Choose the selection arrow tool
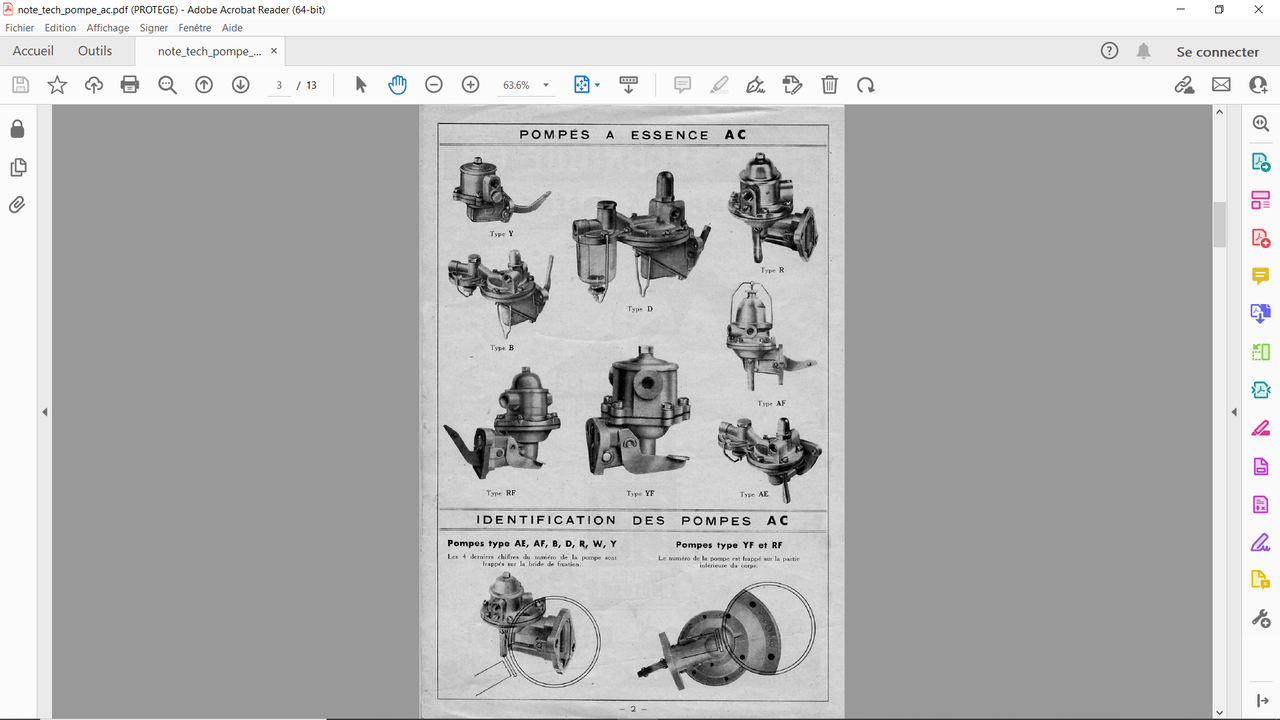The width and height of the screenshot is (1280, 720). tap(361, 85)
